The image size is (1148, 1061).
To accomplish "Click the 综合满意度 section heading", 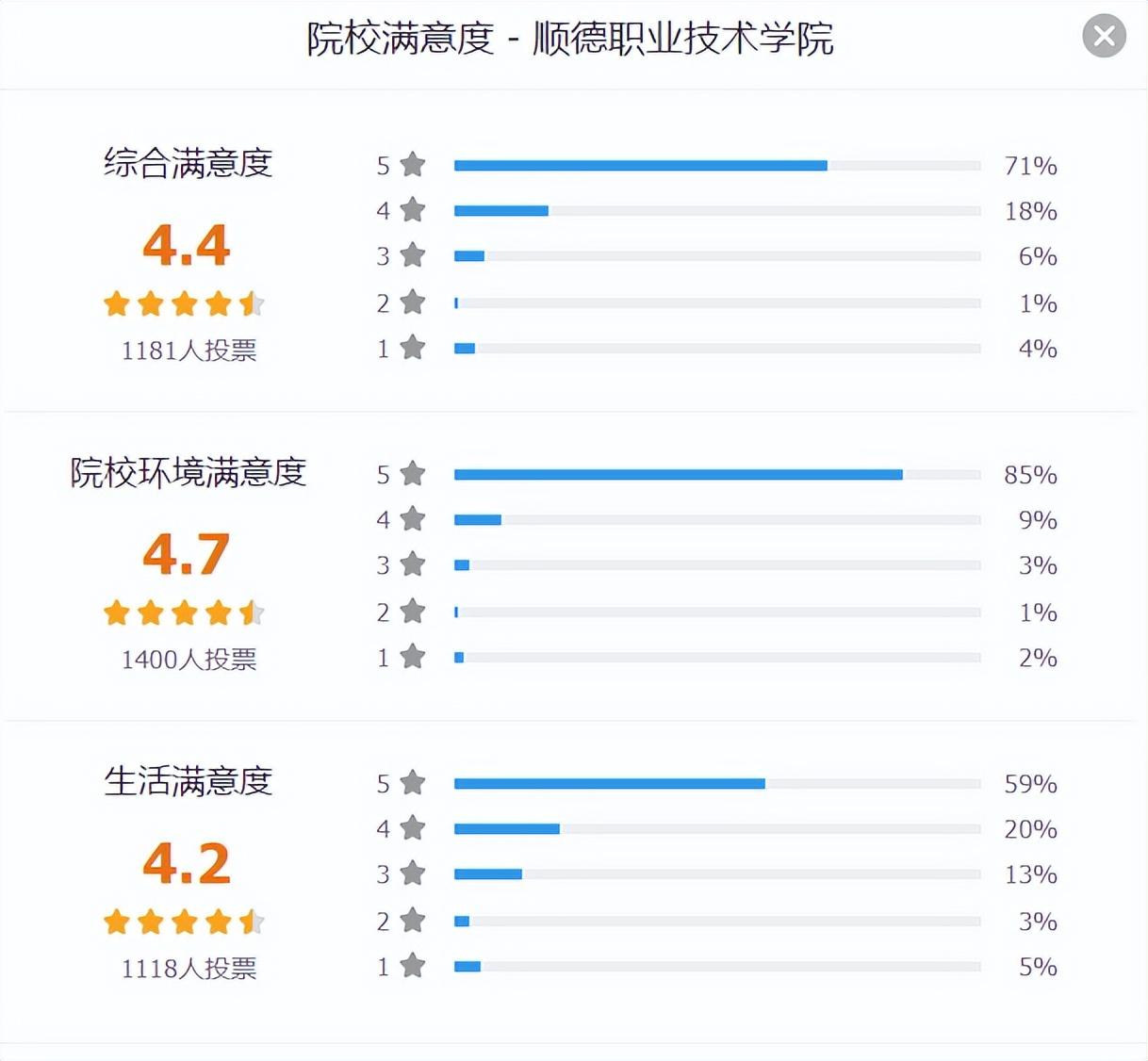I will 189,163.
